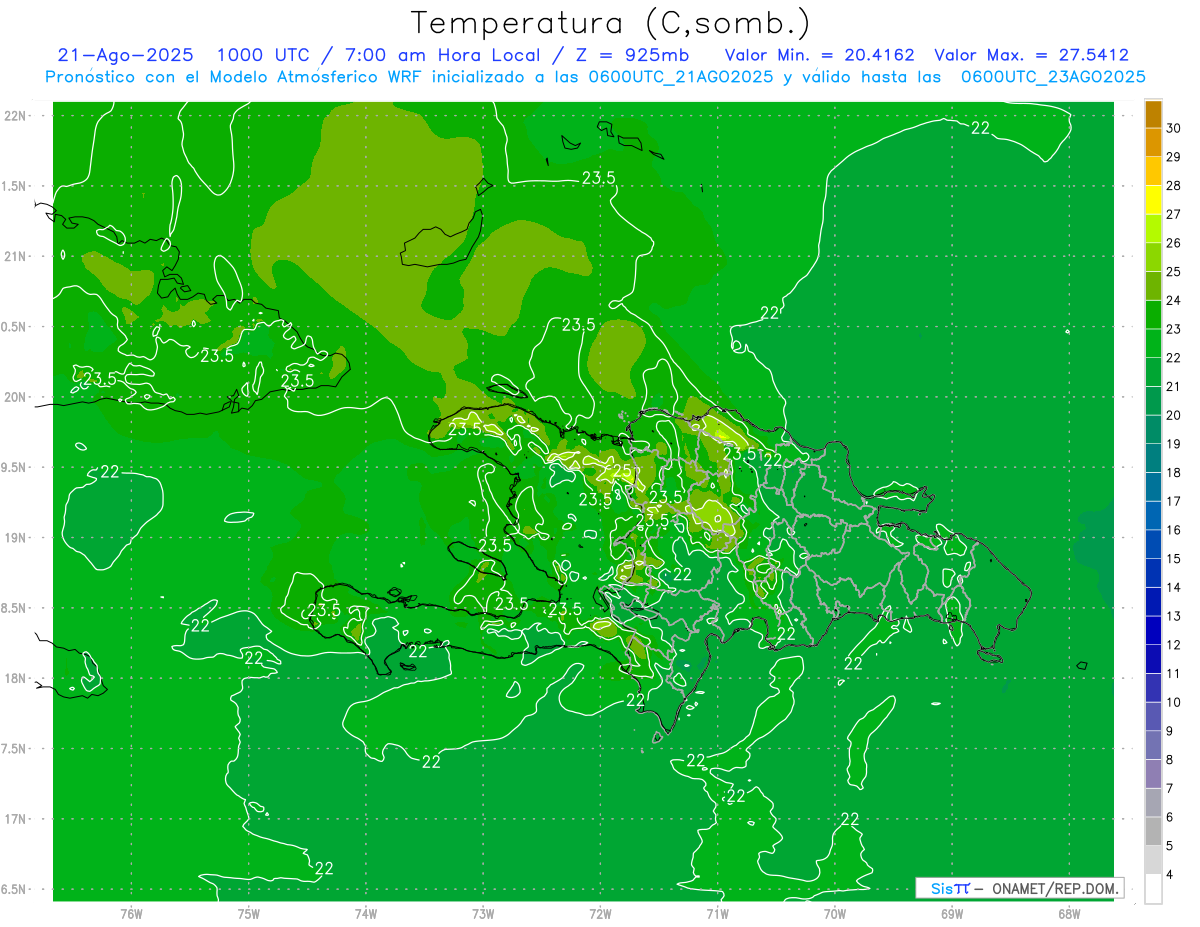
Task: Pick the dark blue swatch between 12 and 13
Action: [x=1153, y=631]
